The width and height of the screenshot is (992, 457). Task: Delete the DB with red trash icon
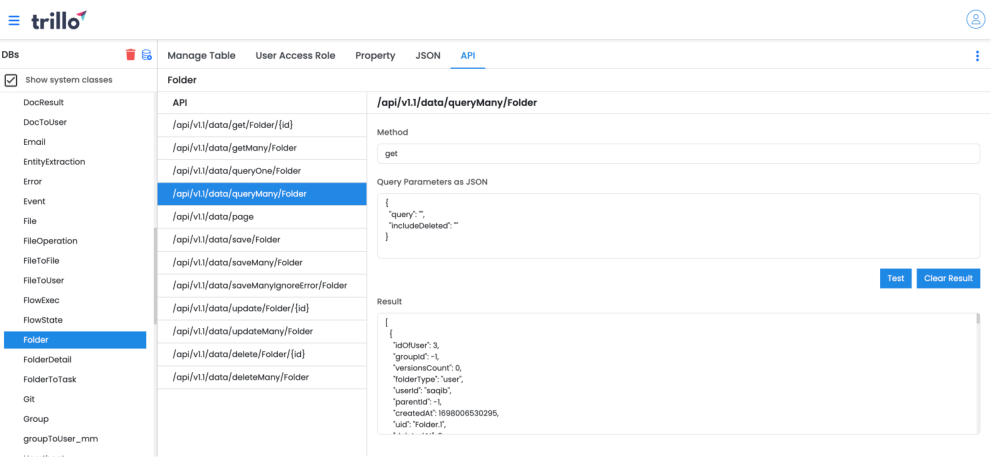[130, 55]
